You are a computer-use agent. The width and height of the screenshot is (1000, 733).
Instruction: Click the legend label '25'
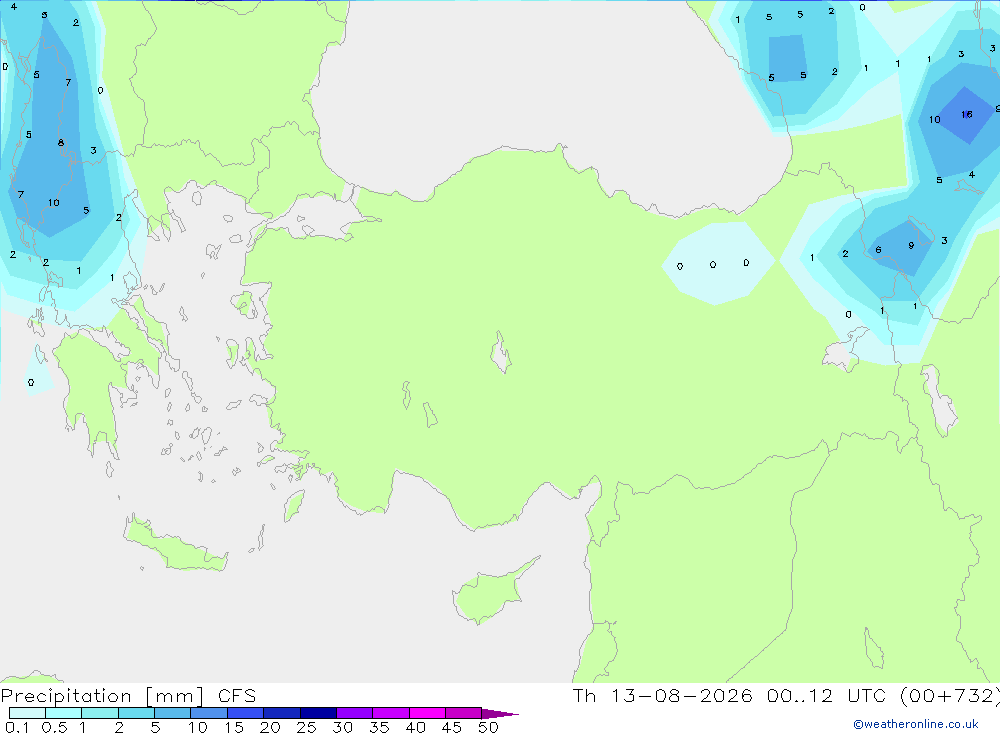click(x=306, y=727)
